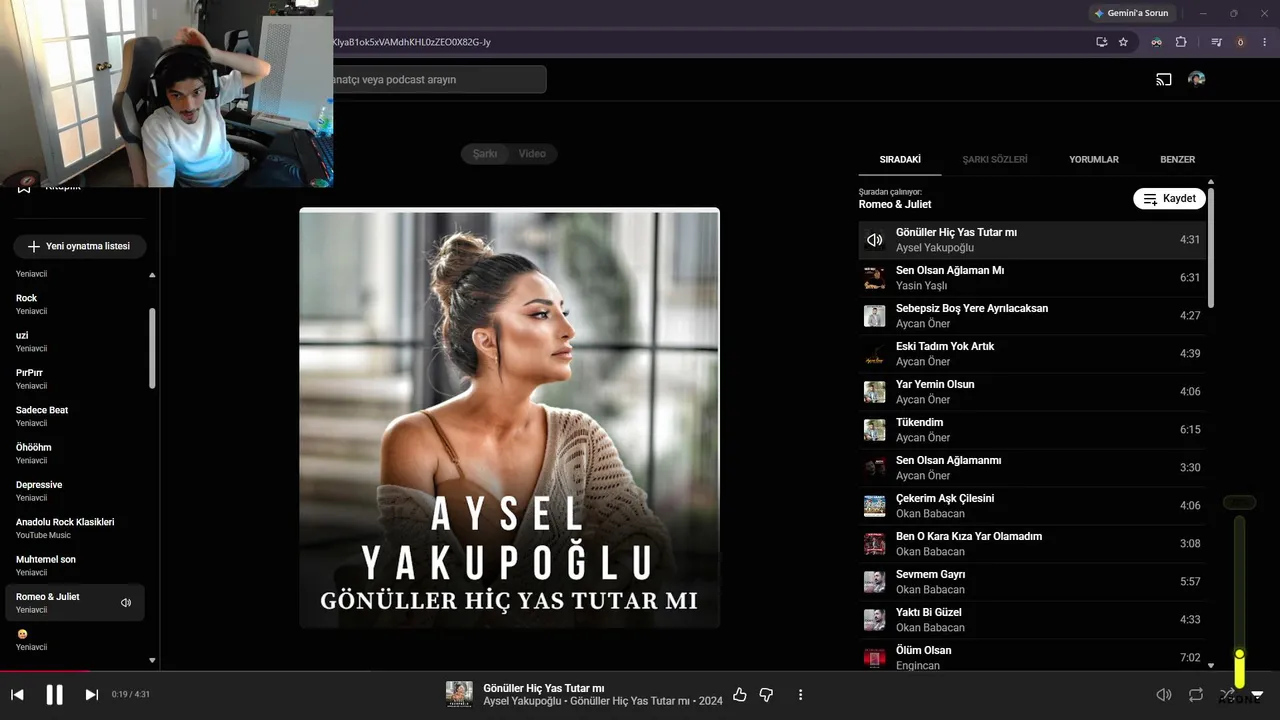Bookmark this page with star icon
Viewport: 1280px width, 720px height.
pyautogui.click(x=1124, y=42)
